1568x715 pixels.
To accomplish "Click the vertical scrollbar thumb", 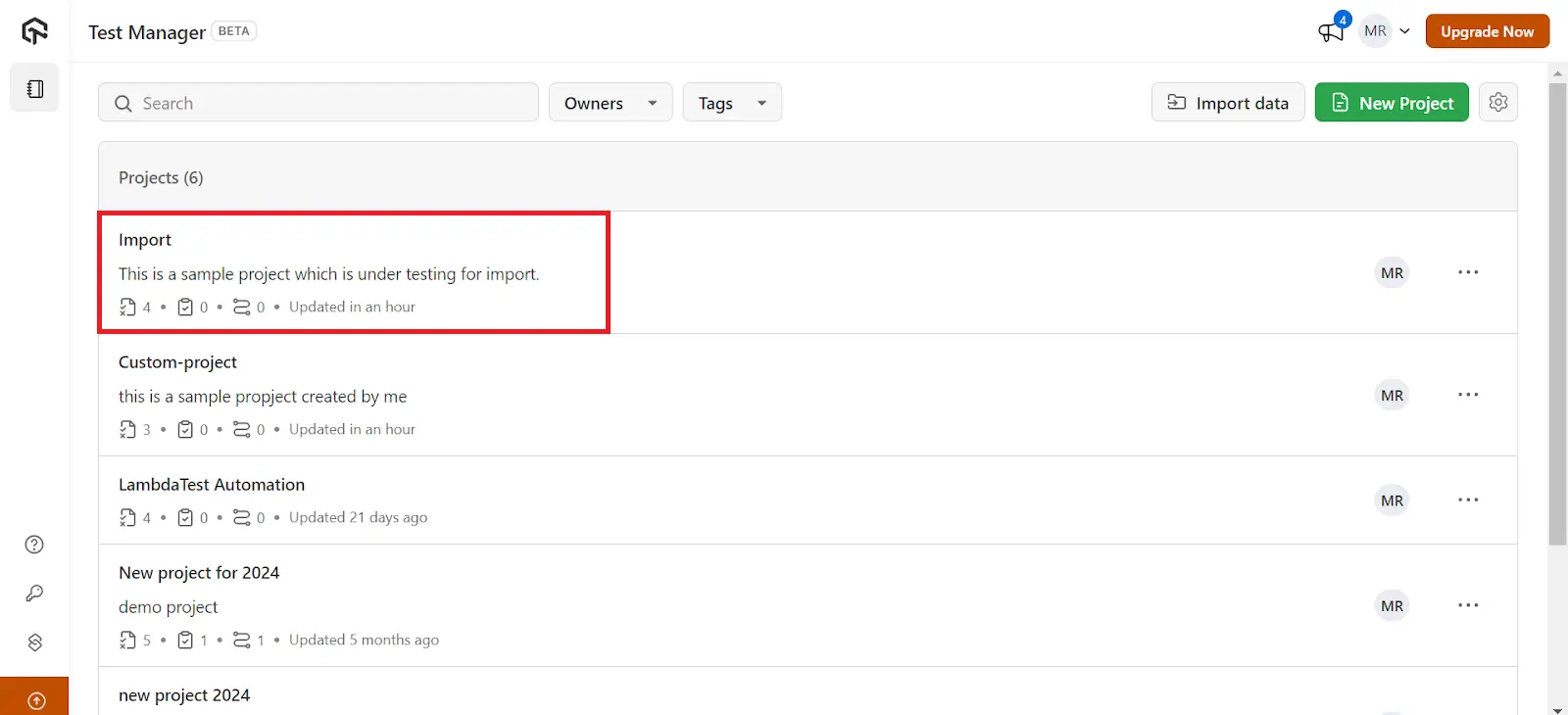I will [1557, 313].
